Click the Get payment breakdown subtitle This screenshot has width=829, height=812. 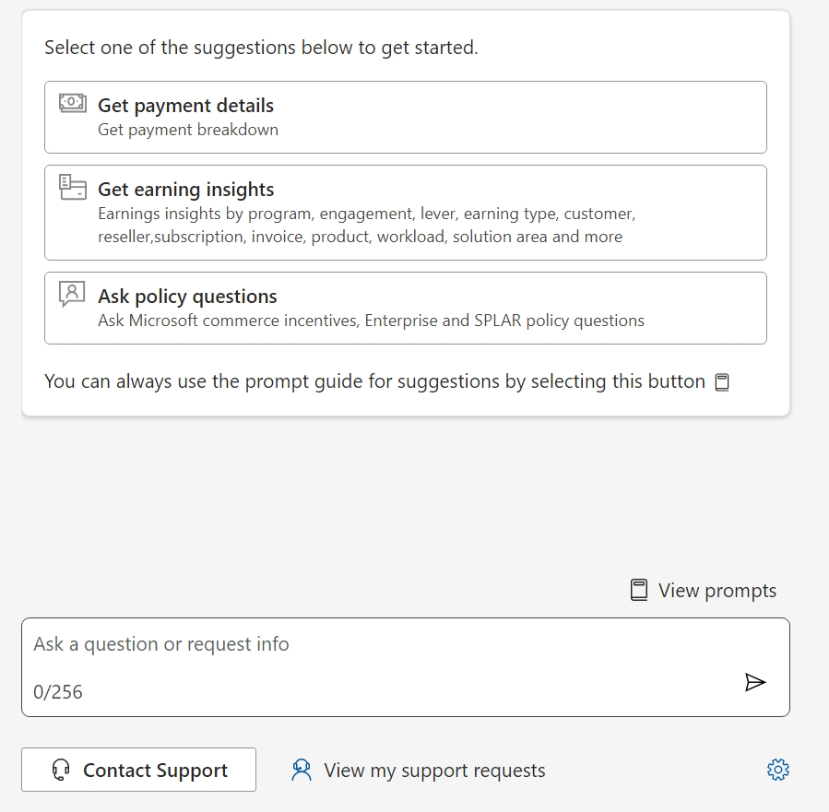click(188, 130)
